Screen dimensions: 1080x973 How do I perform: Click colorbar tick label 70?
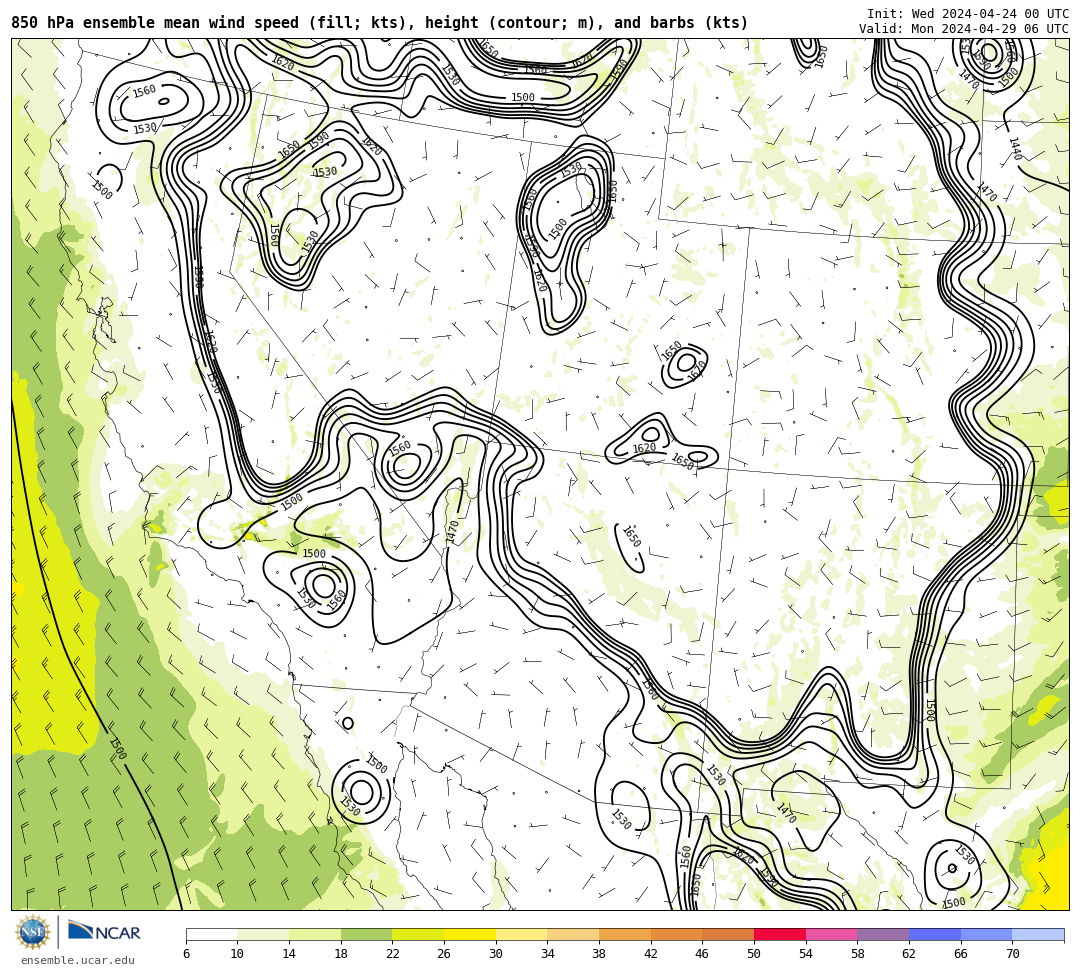pyautogui.click(x=1012, y=954)
